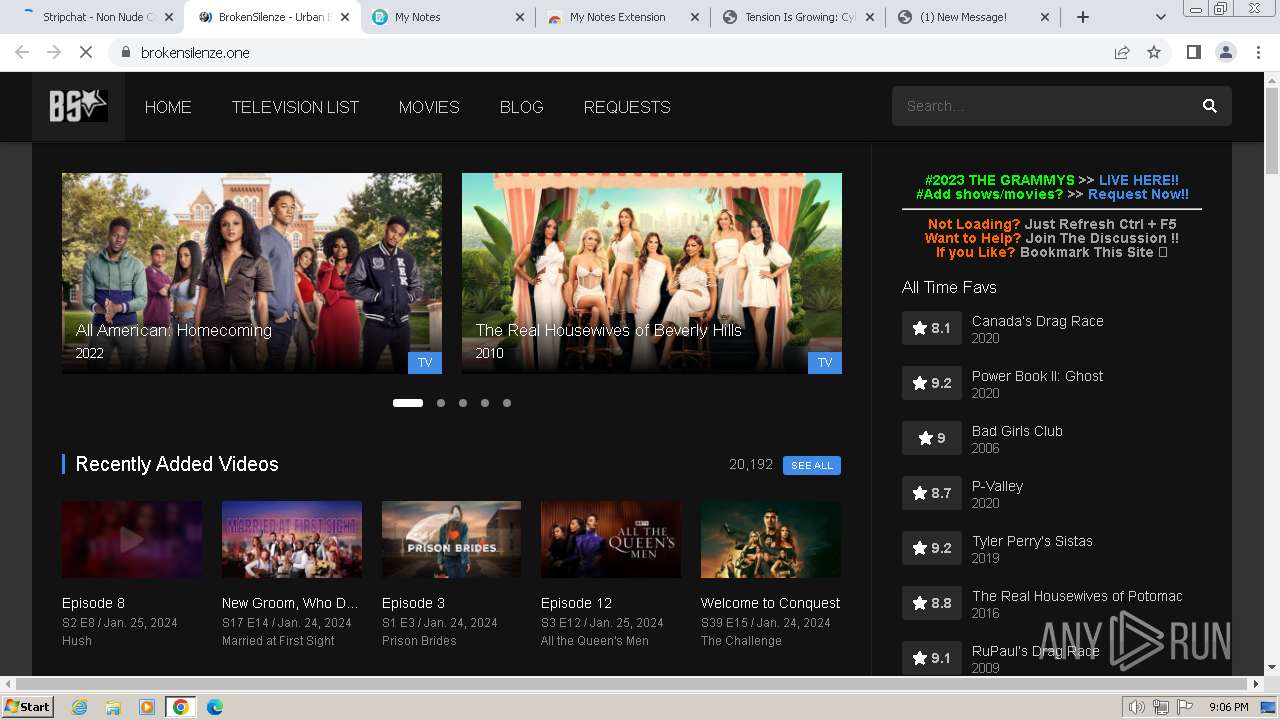Click the LIVE HERE!! Grammys link
The image size is (1280, 720).
click(1139, 180)
